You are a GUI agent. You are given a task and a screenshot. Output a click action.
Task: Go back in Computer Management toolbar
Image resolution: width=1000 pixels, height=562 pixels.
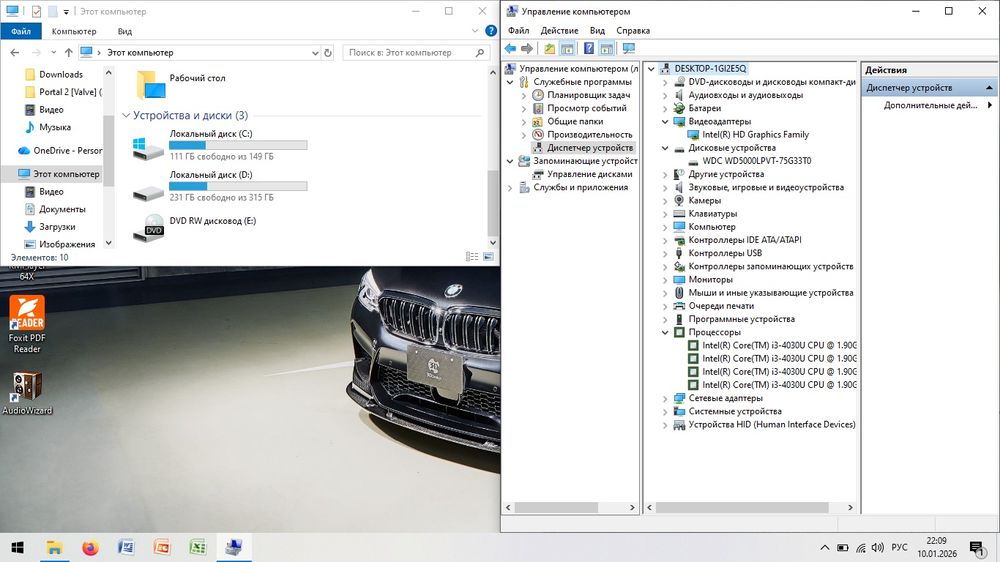[x=510, y=48]
